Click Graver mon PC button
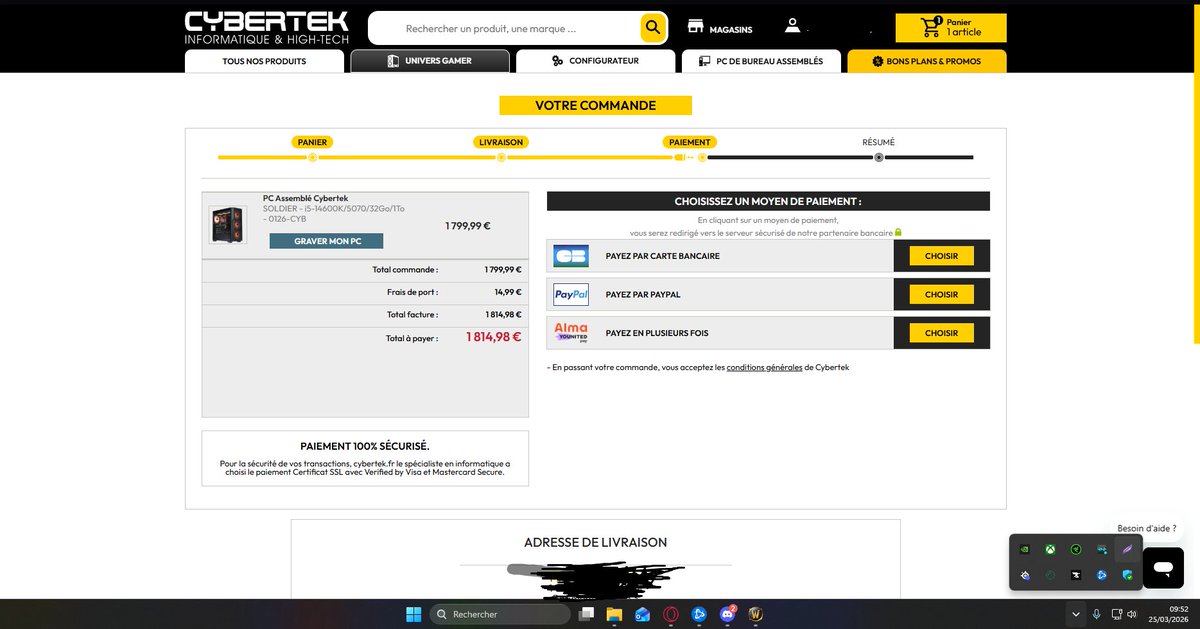 [x=326, y=241]
